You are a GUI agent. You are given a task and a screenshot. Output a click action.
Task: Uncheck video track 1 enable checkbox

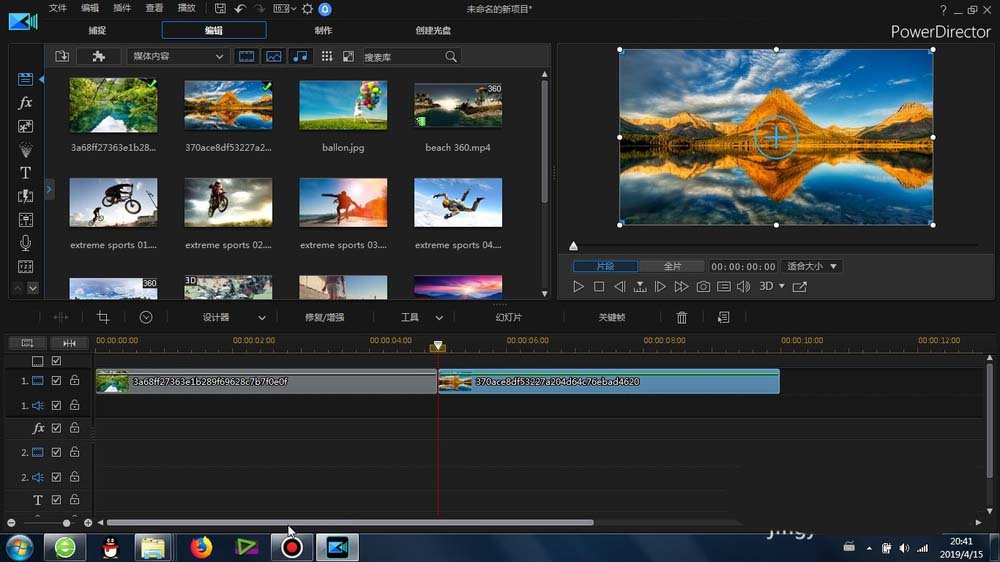point(57,381)
